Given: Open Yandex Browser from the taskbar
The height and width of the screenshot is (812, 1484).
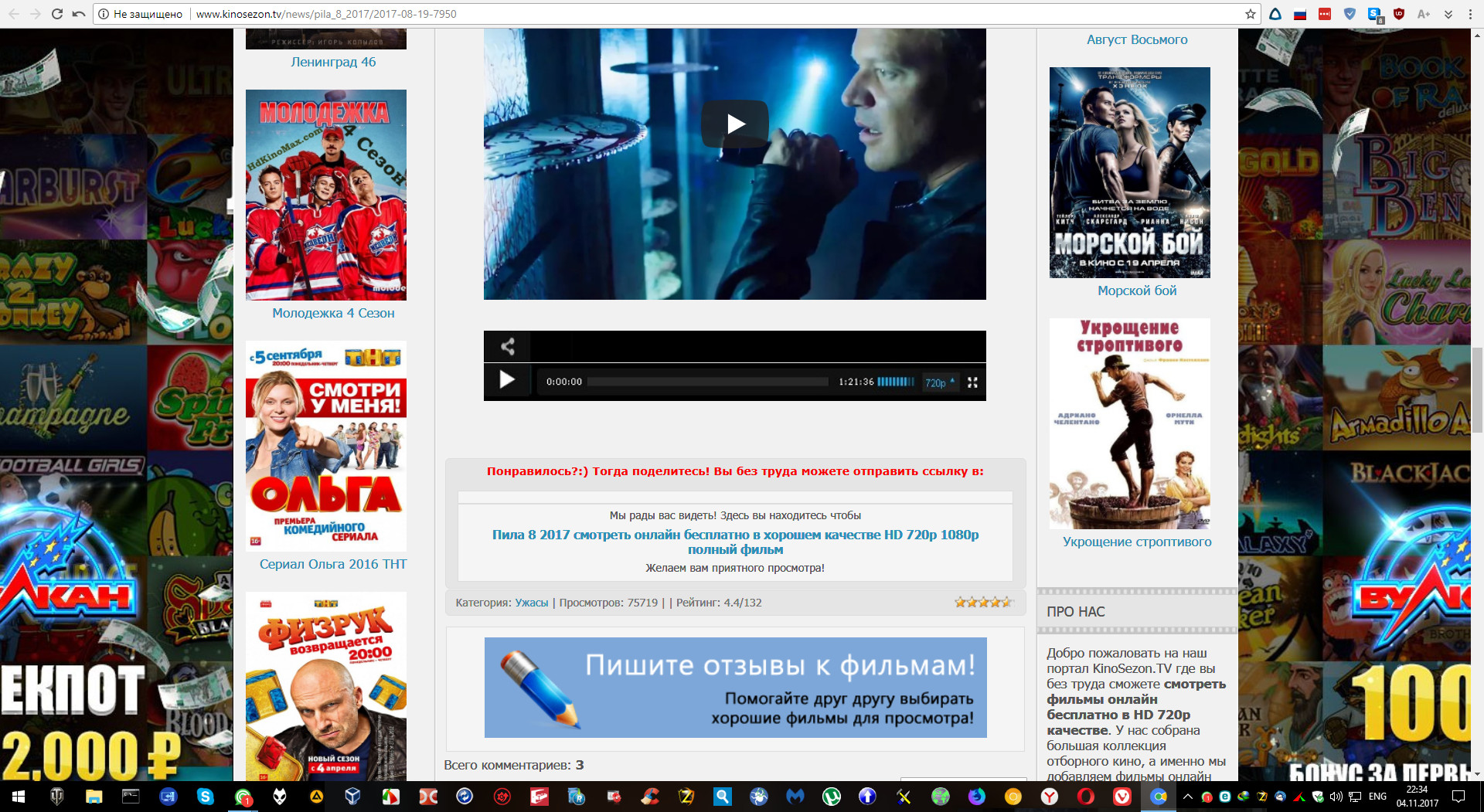Looking at the screenshot, I should coord(1049,797).
